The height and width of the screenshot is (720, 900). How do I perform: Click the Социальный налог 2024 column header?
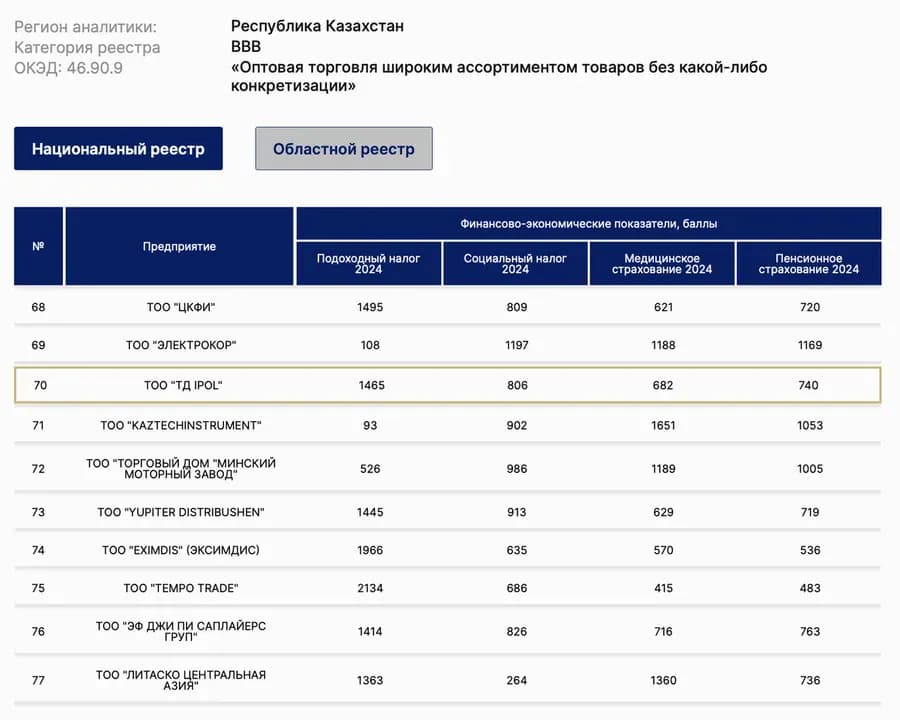[515, 264]
